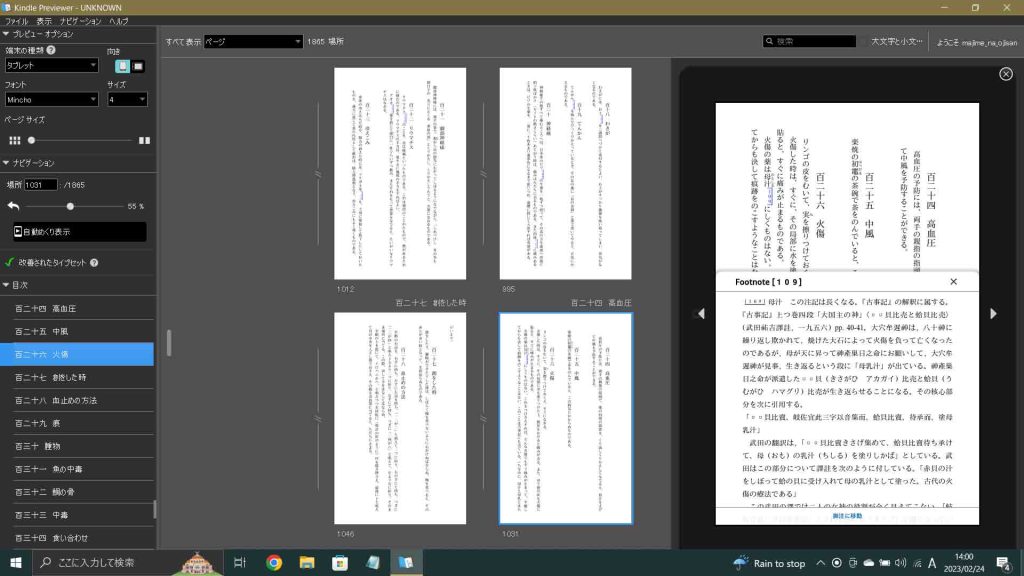Click the two-page view icon

[x=144, y=140]
